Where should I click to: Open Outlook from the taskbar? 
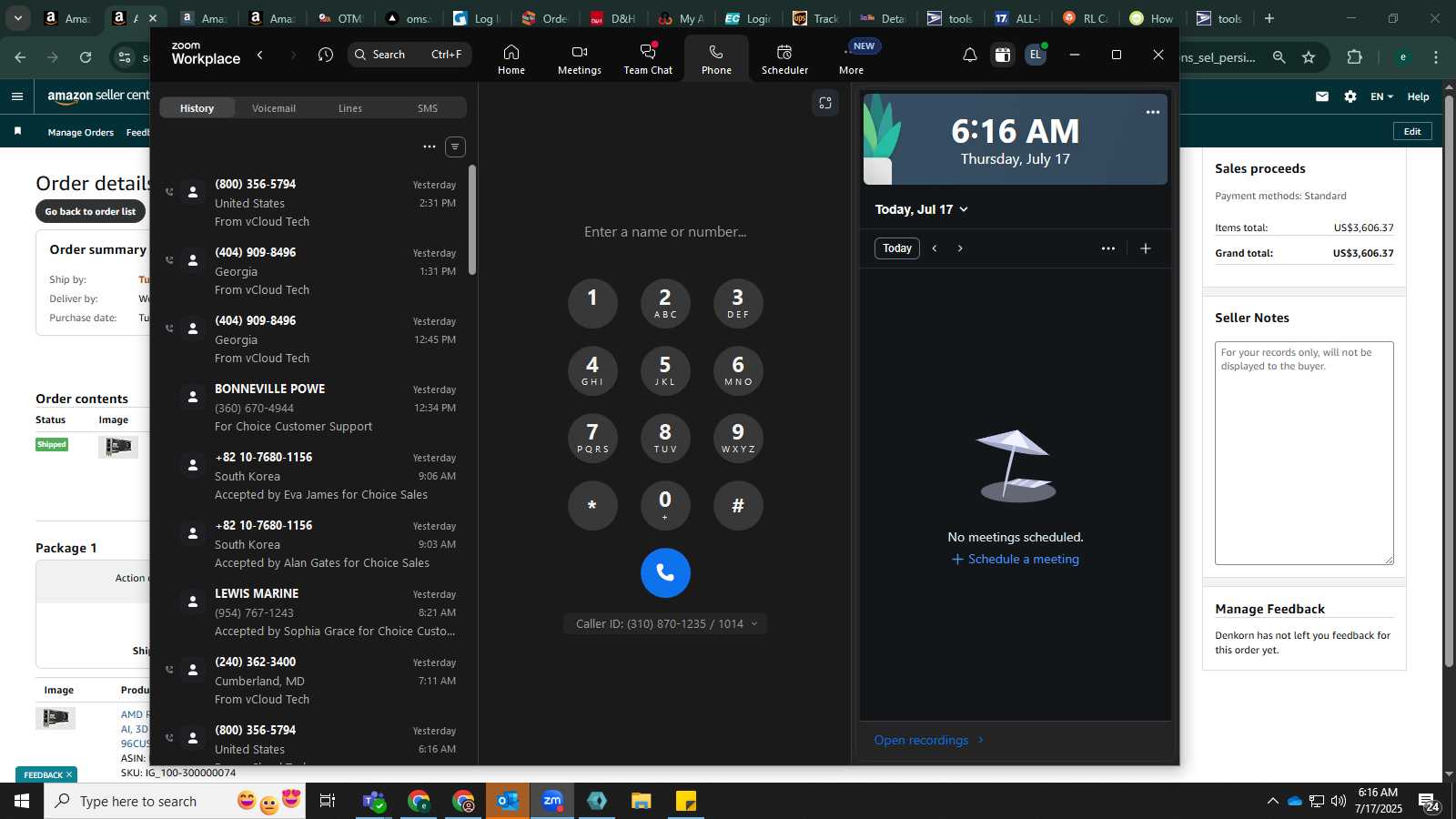tap(507, 801)
